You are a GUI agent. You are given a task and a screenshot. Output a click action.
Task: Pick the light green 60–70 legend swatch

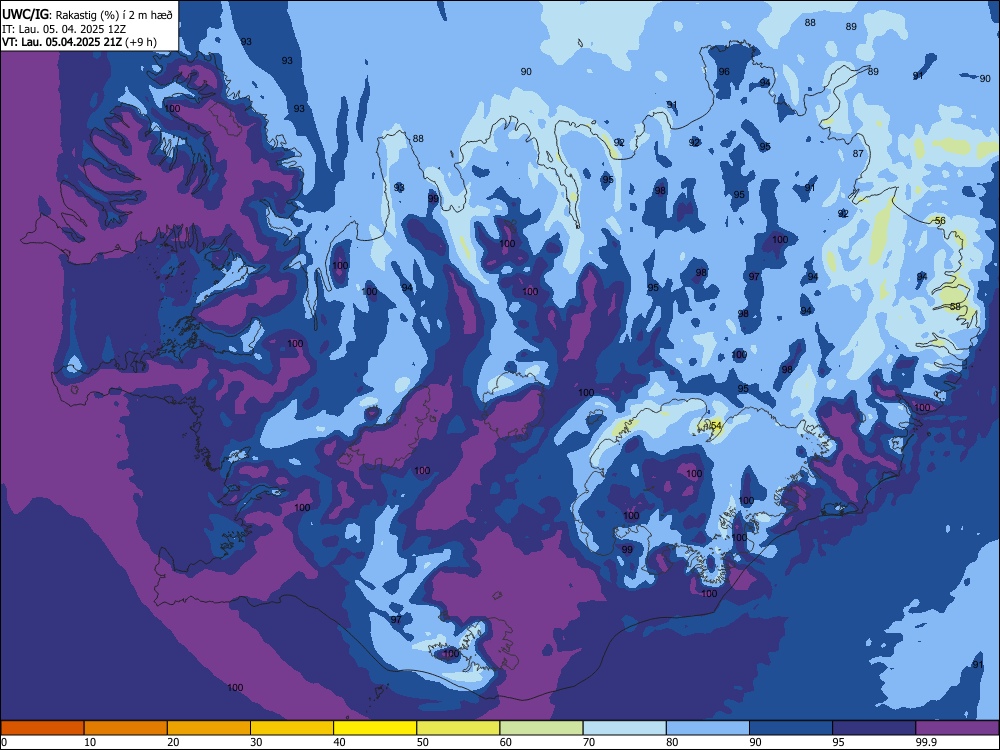point(541,728)
